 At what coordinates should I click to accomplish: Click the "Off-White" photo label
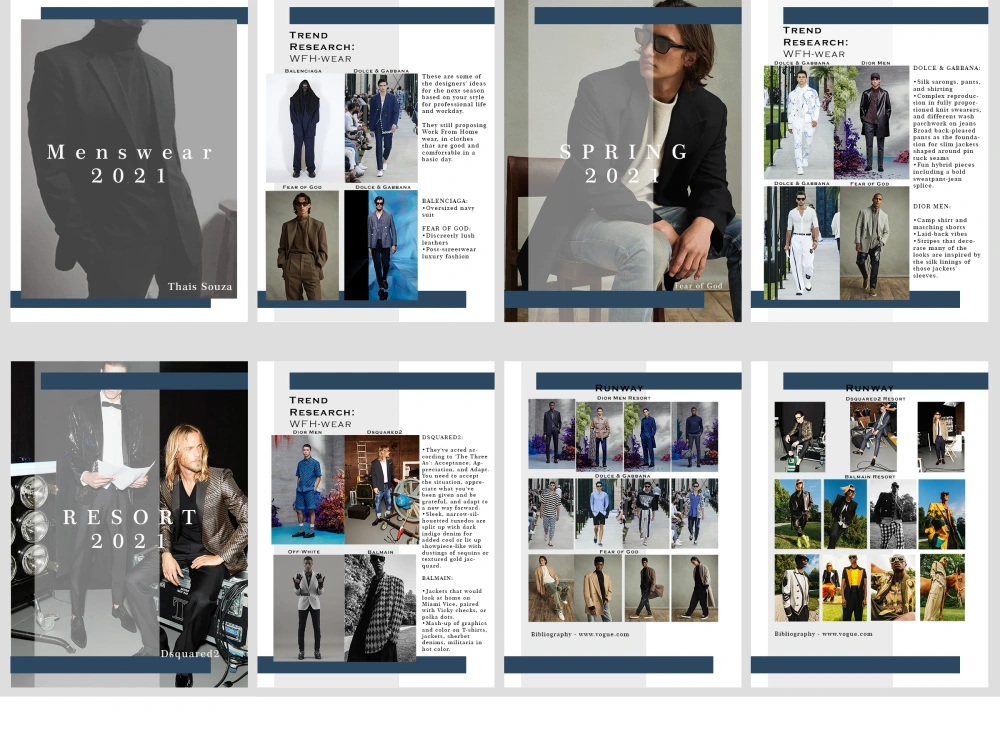[304, 552]
